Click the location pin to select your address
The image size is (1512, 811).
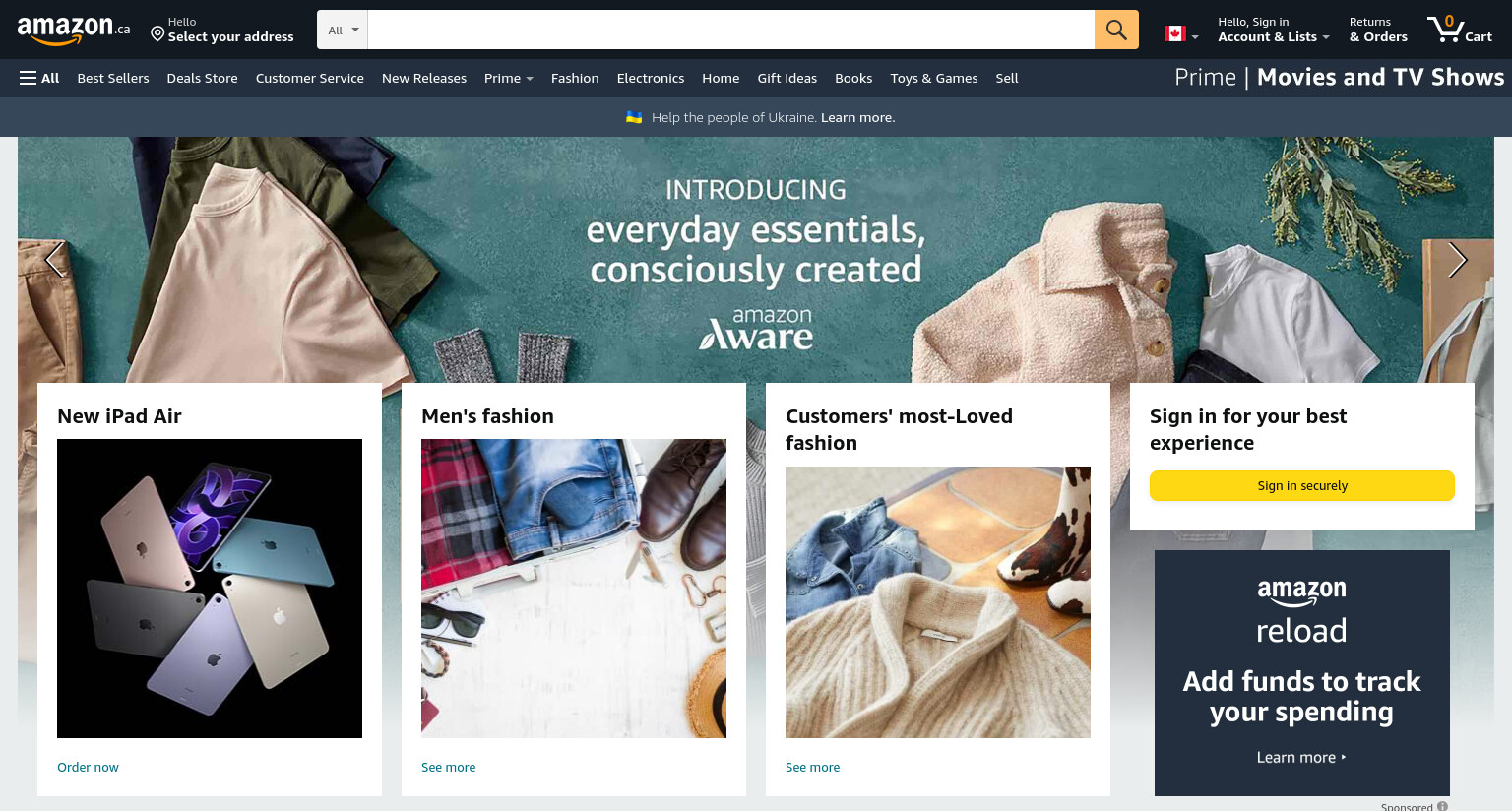tap(157, 34)
